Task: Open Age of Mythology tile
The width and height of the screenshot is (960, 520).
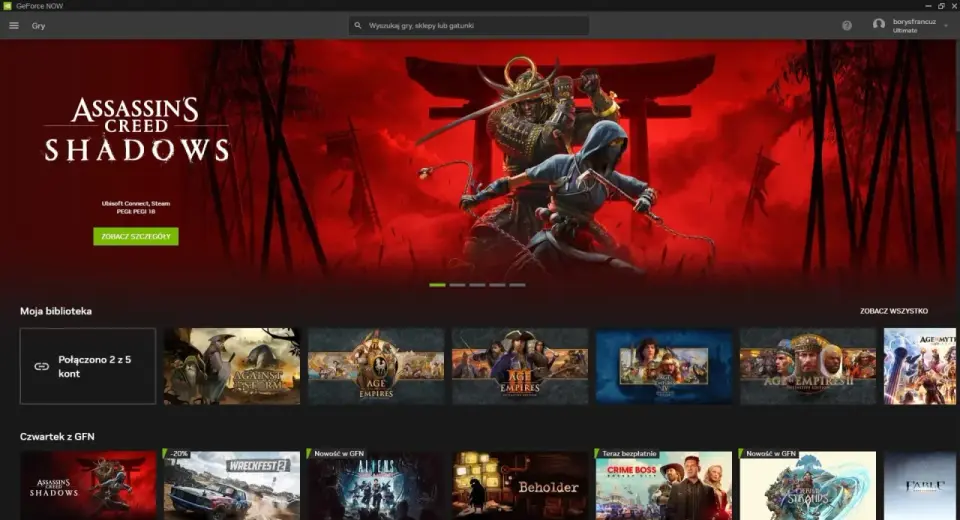Action: click(x=920, y=366)
